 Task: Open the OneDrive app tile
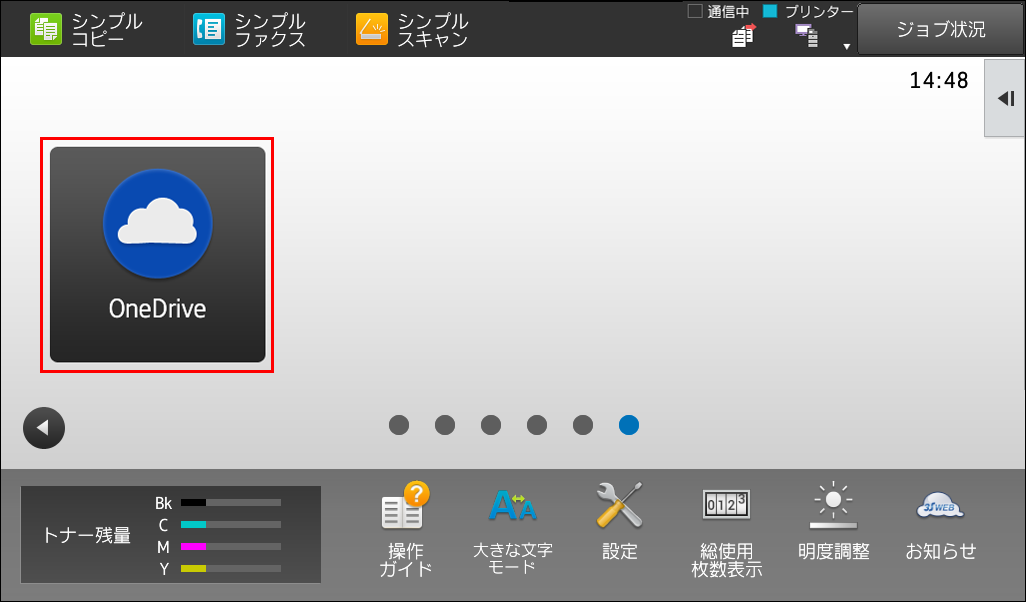click(x=158, y=255)
